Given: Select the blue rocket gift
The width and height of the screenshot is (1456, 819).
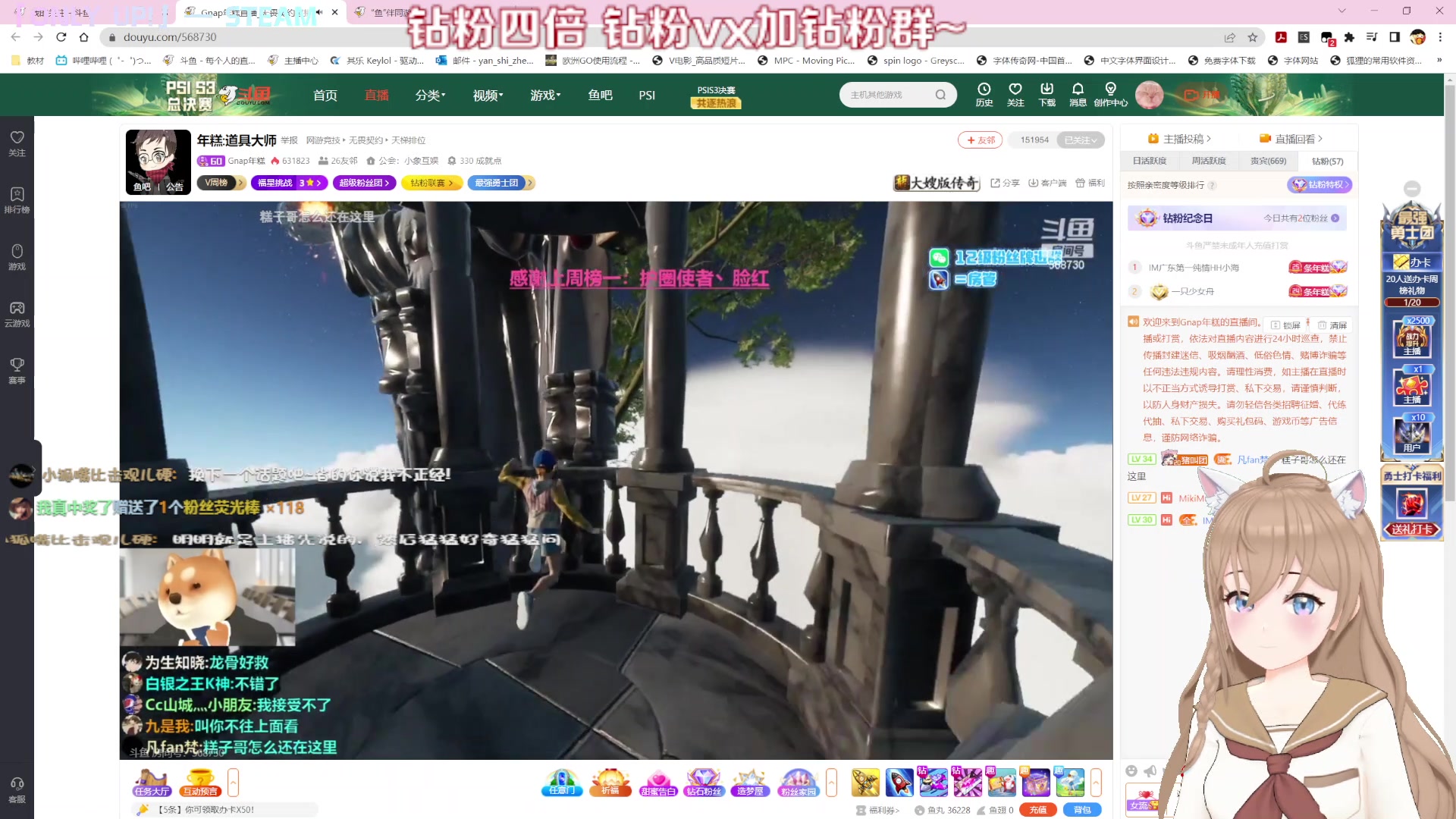Looking at the screenshot, I should click(x=899, y=783).
